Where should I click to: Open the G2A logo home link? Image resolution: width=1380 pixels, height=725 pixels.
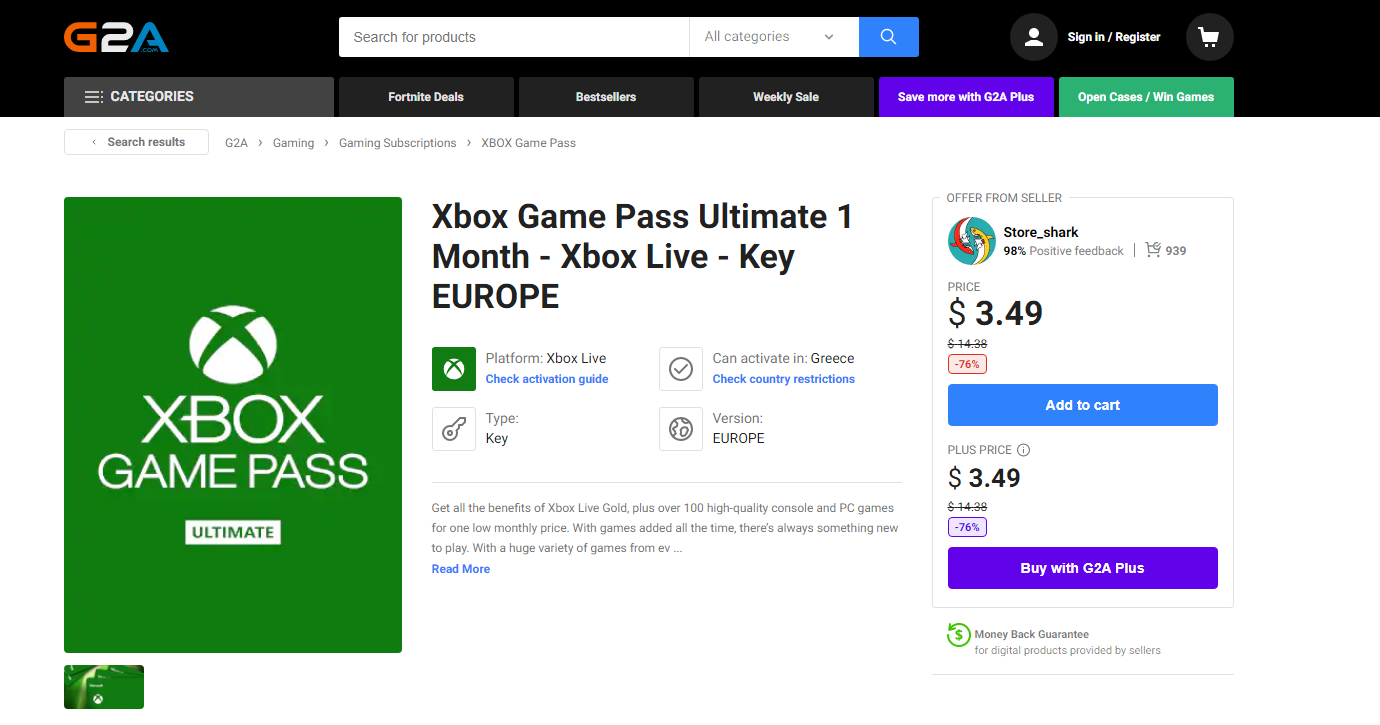click(116, 37)
